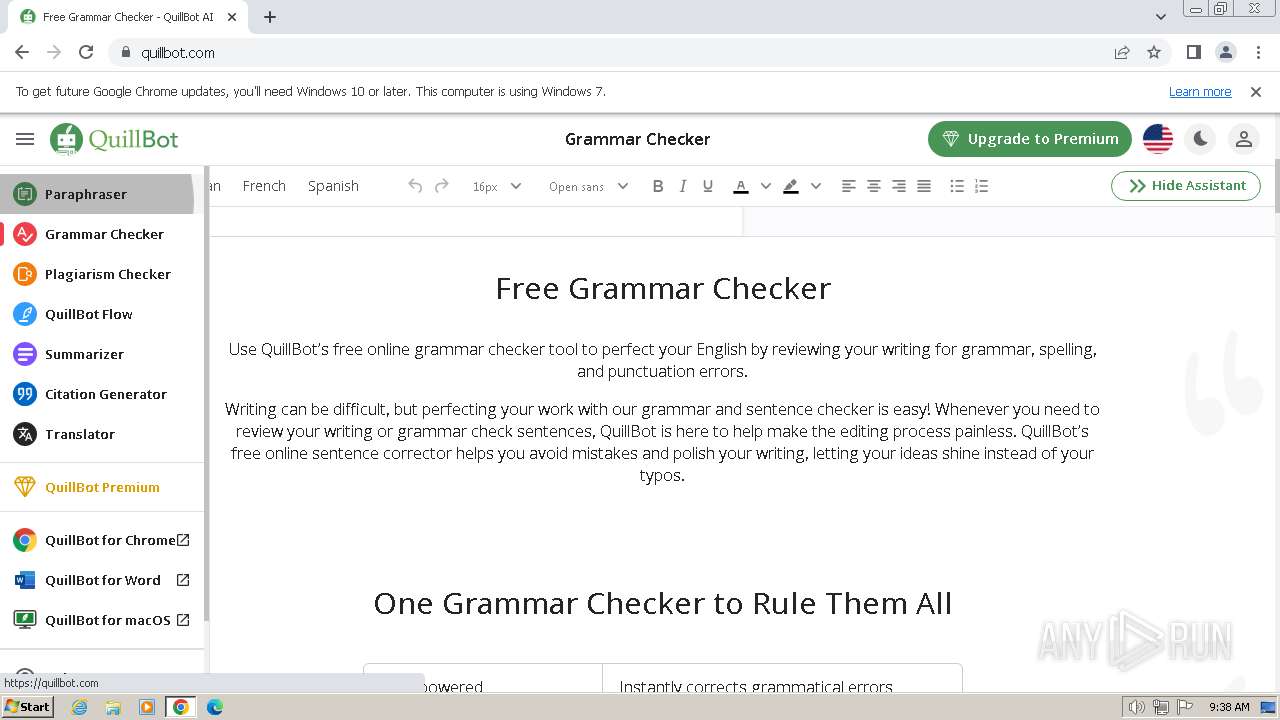Viewport: 1280px width, 720px height.
Task: Open QuillBot Flow in the sidebar
Action: [101, 314]
